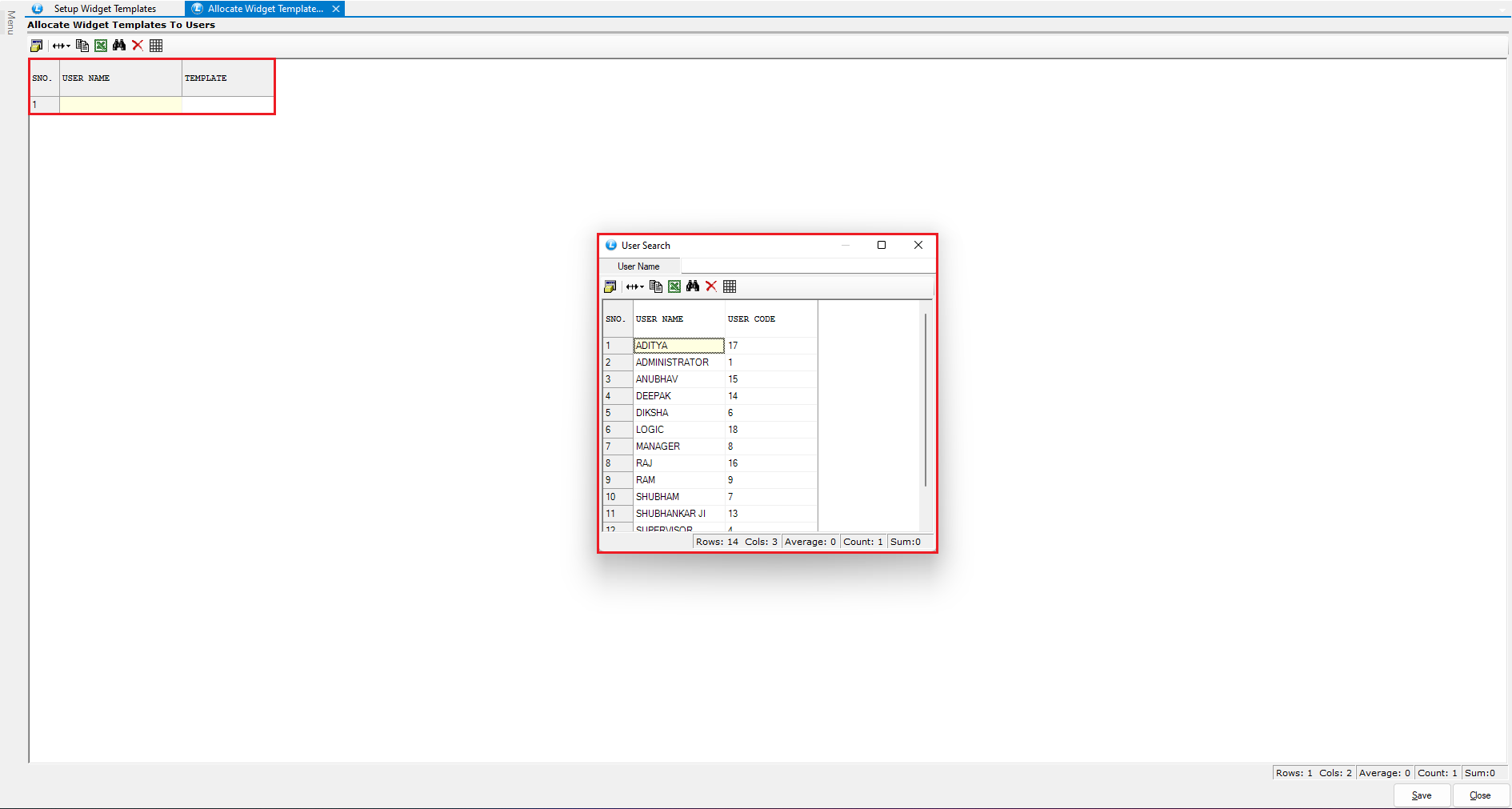Image resolution: width=1512 pixels, height=809 pixels.
Task: Click red X delete icon in main toolbar
Action: click(138, 46)
